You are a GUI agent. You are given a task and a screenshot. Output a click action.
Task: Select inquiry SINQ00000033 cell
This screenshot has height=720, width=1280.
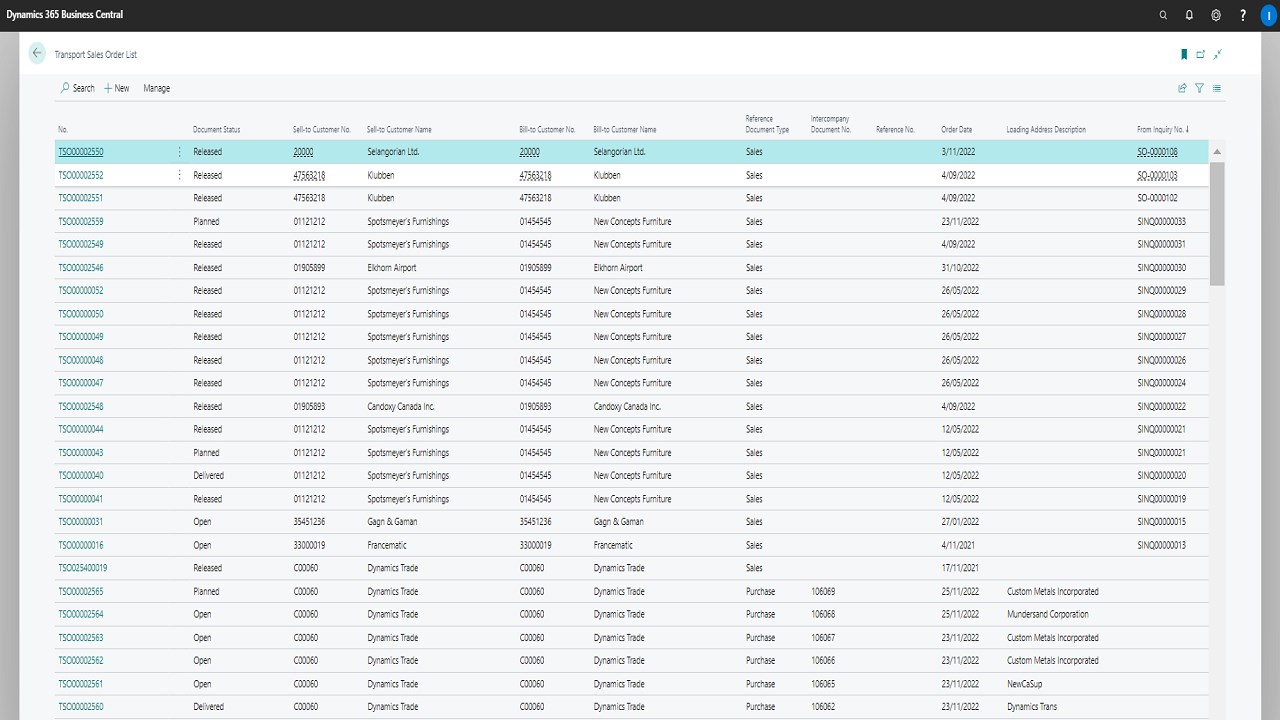(1162, 221)
